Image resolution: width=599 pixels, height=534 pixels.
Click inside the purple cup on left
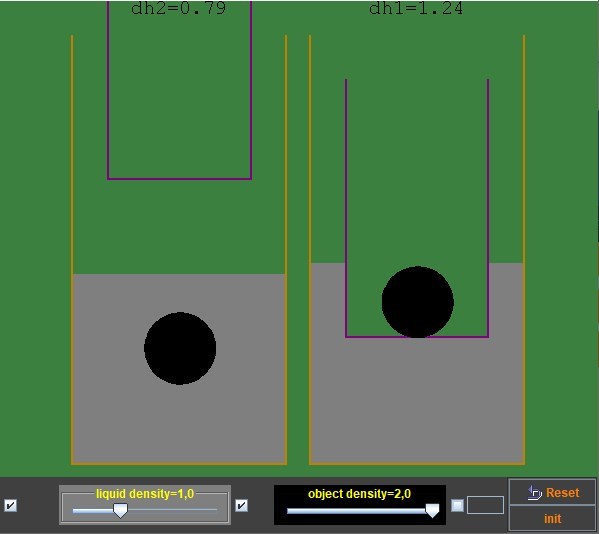pyautogui.click(x=180, y=95)
